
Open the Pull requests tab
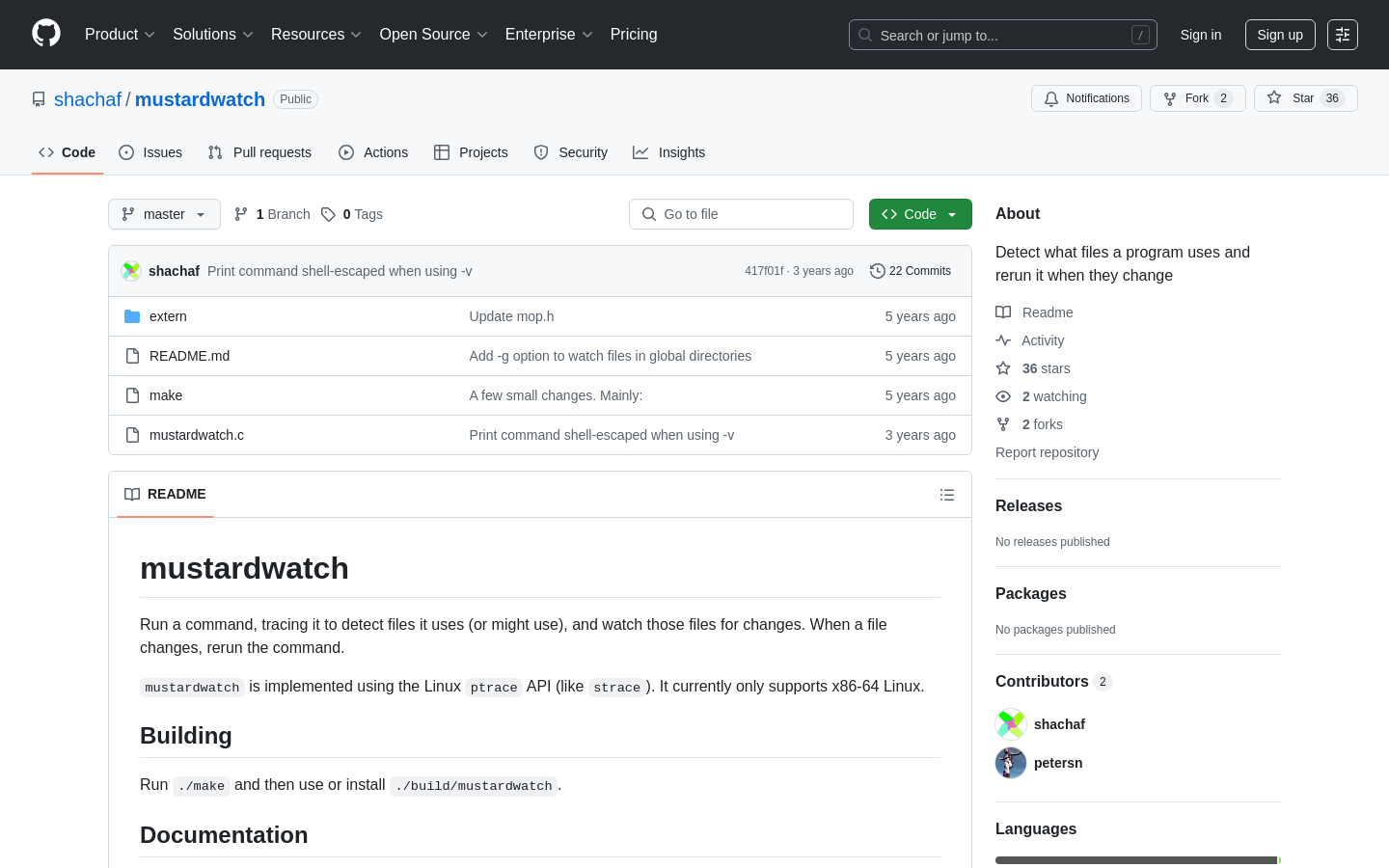coord(259,152)
